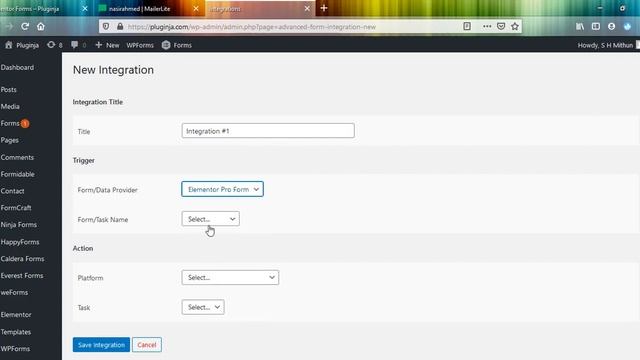Save page to Pocket icon
Viewport: 640px width, 360px height.
[x=501, y=27]
